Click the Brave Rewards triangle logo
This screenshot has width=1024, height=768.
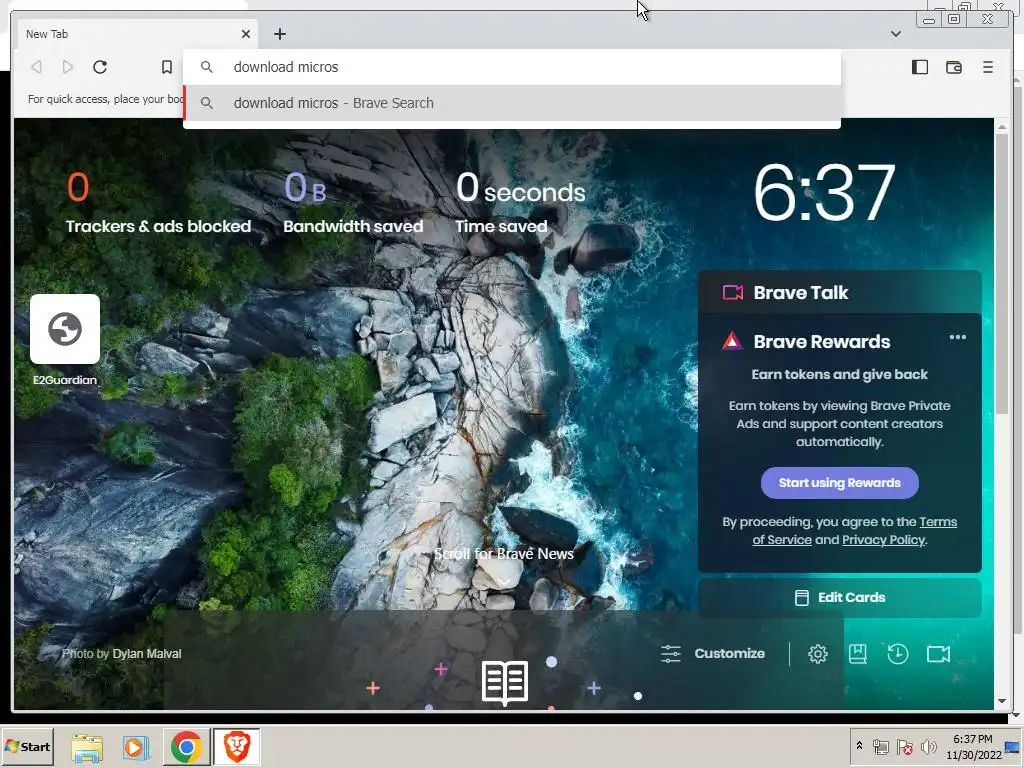732,341
